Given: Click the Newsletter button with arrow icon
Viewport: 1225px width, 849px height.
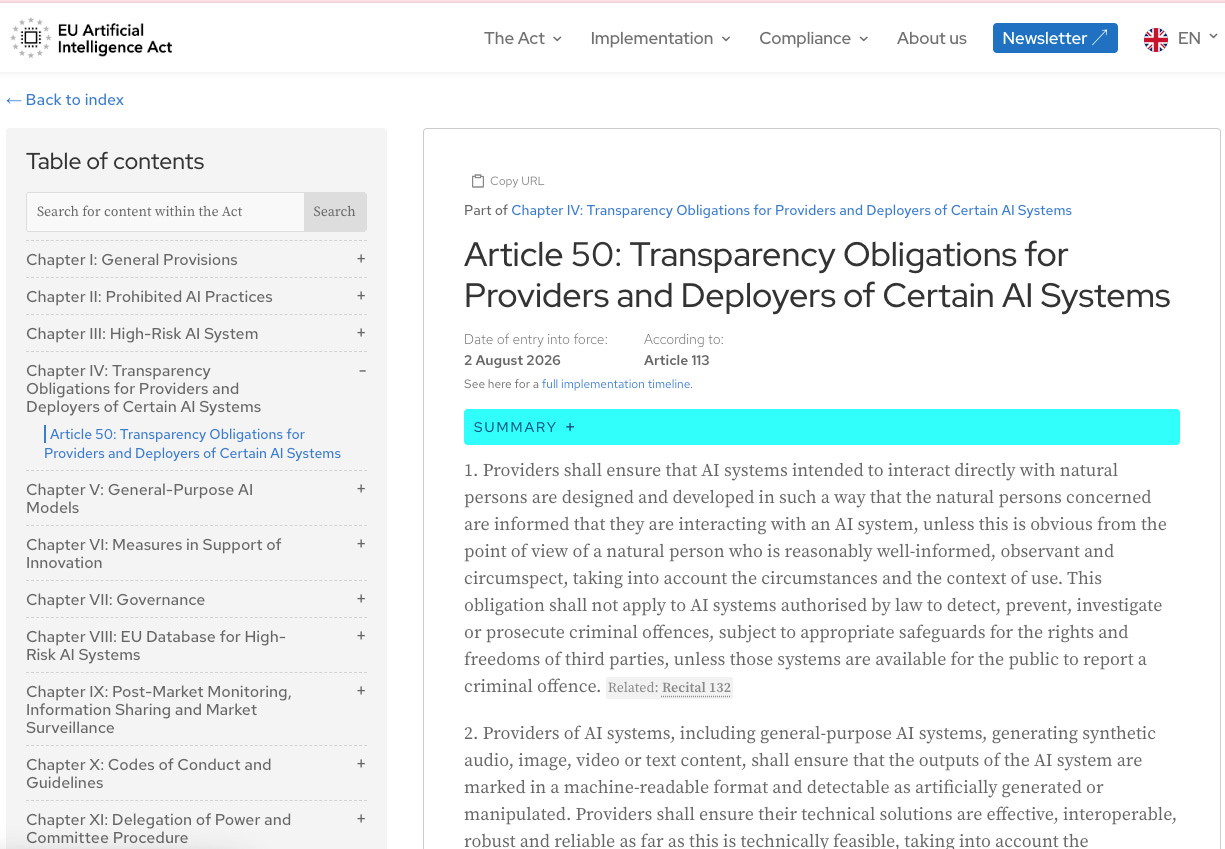Looking at the screenshot, I should coord(1055,38).
